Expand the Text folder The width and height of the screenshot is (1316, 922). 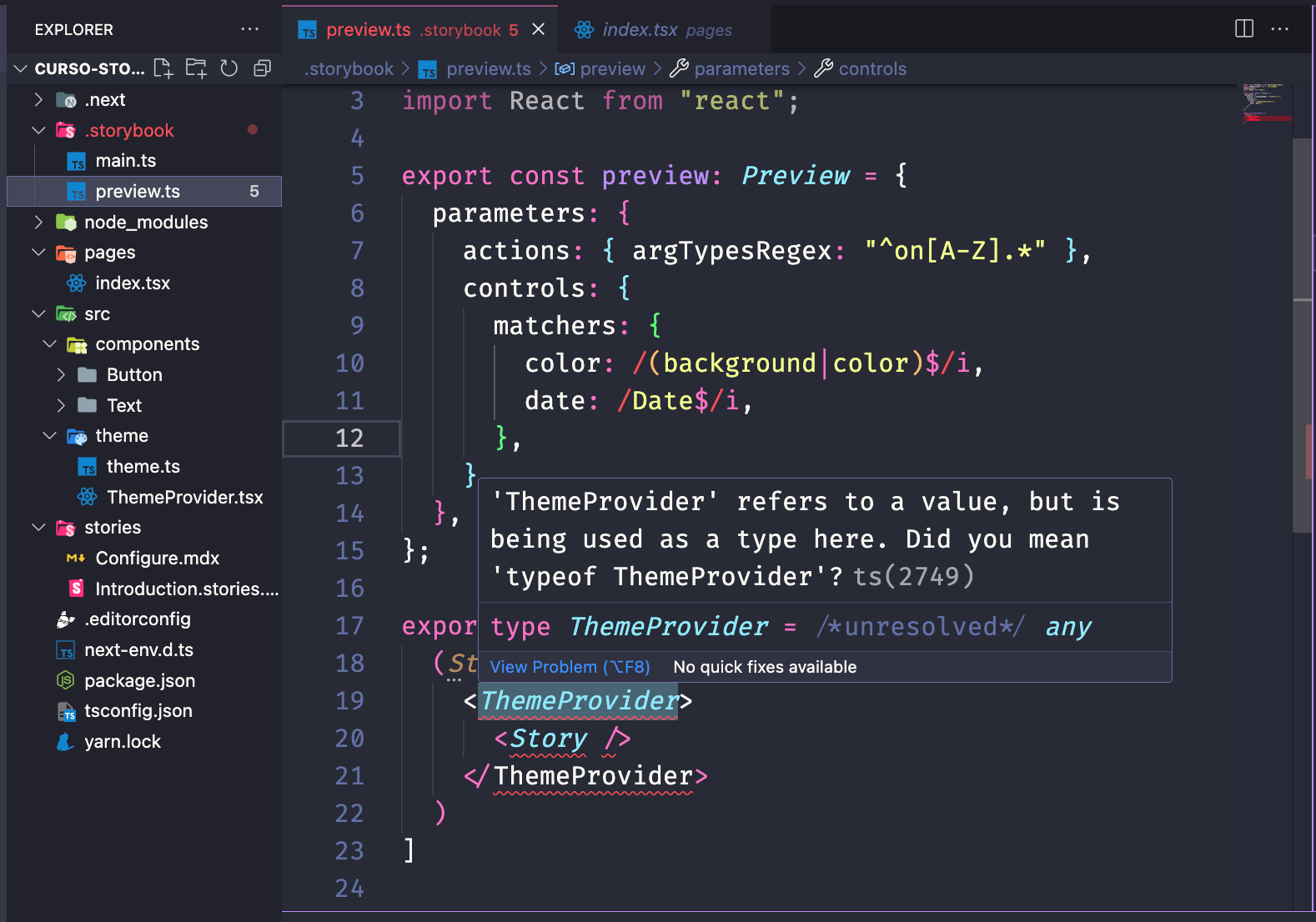tap(61, 406)
